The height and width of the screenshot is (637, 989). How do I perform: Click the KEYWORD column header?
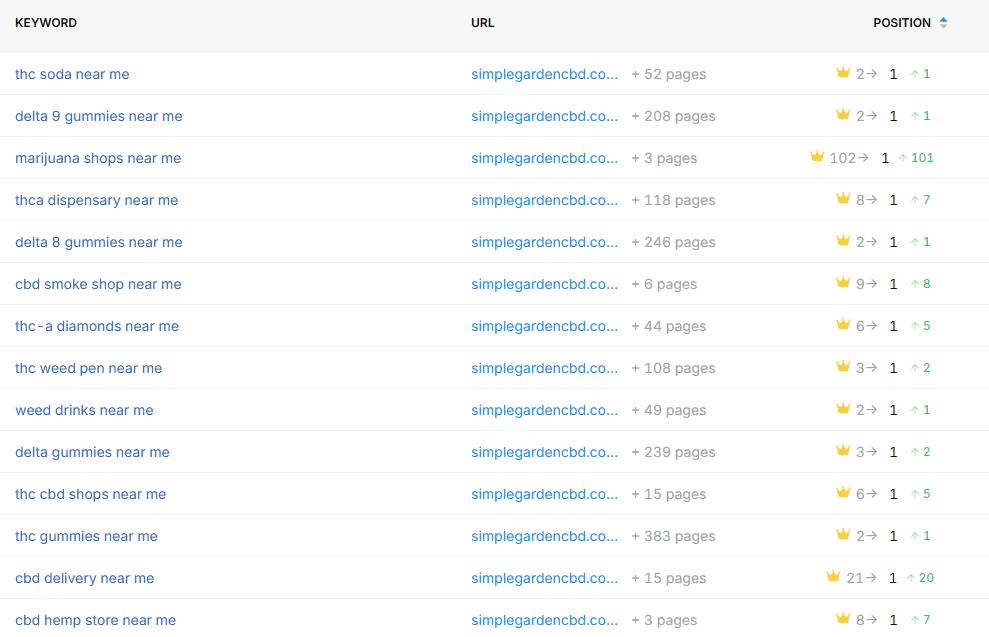46,23
